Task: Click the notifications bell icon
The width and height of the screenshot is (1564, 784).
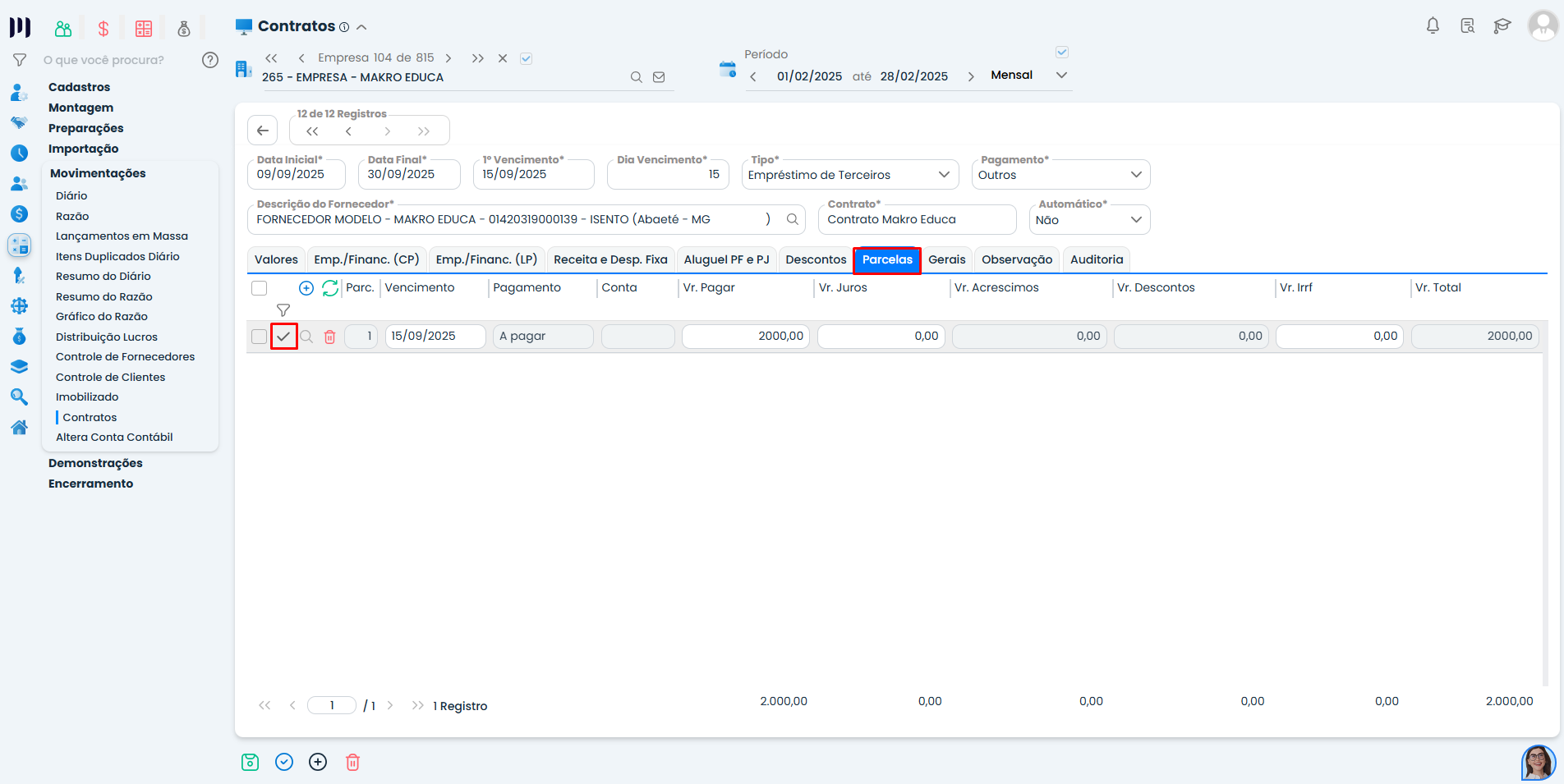Action: [x=1433, y=26]
